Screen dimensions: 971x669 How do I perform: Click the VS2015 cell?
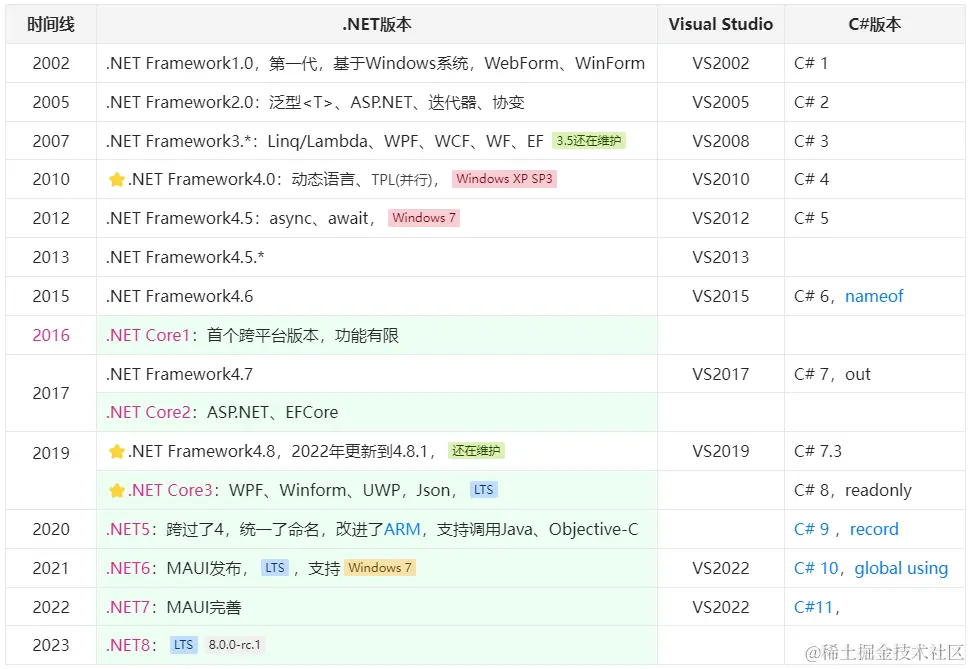coord(721,296)
